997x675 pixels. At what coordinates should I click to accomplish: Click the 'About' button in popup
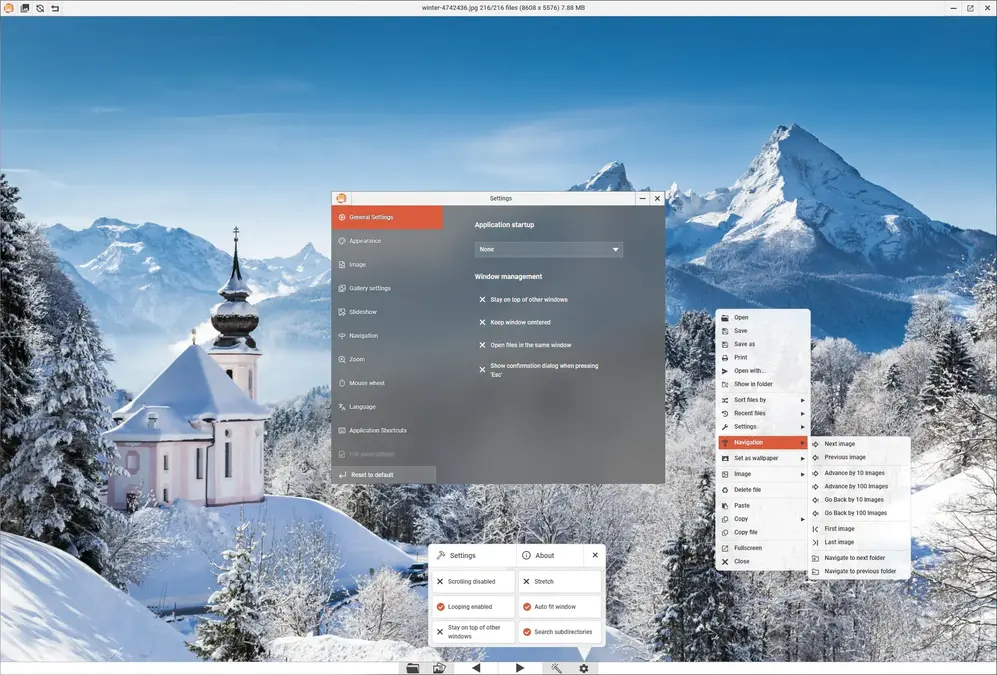(x=545, y=555)
